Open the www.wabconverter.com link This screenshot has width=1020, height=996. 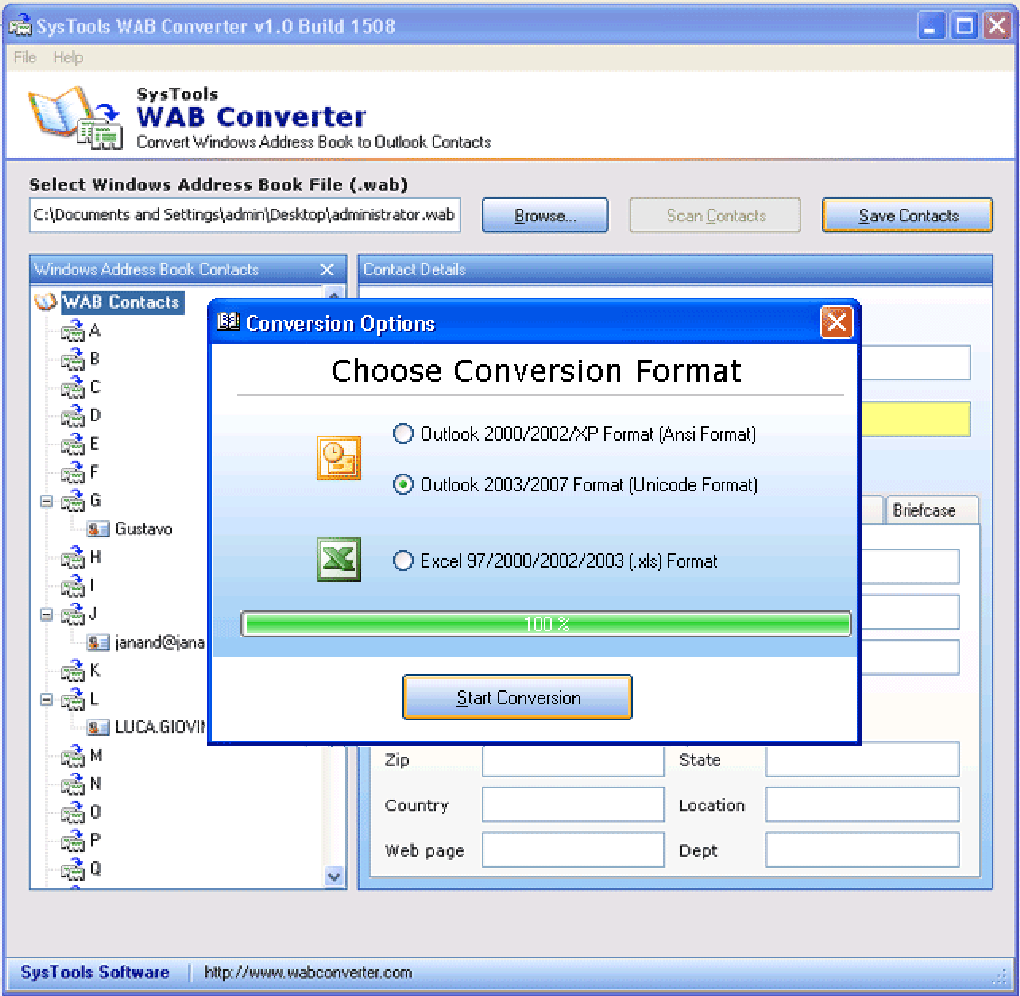(x=308, y=973)
